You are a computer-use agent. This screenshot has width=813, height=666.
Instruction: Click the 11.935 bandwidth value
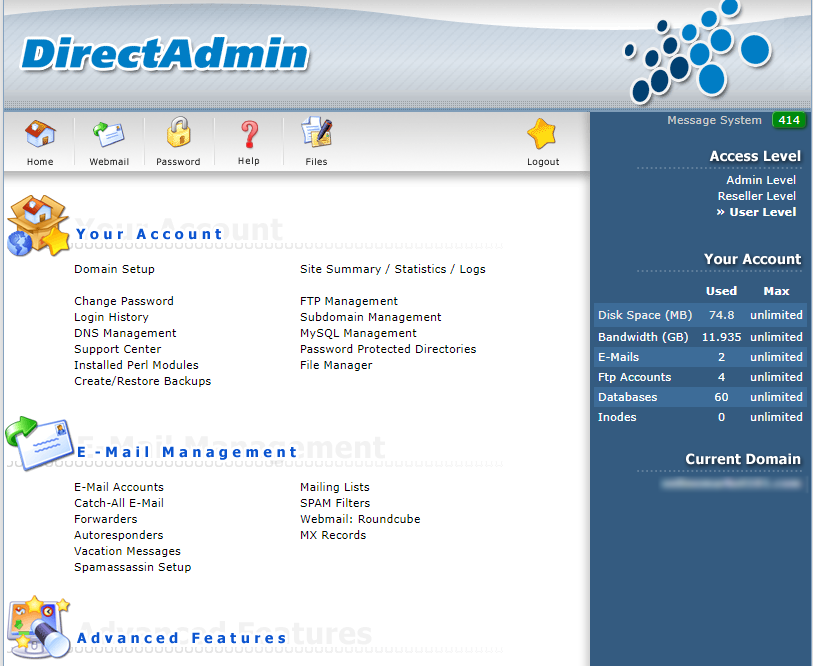pos(721,337)
